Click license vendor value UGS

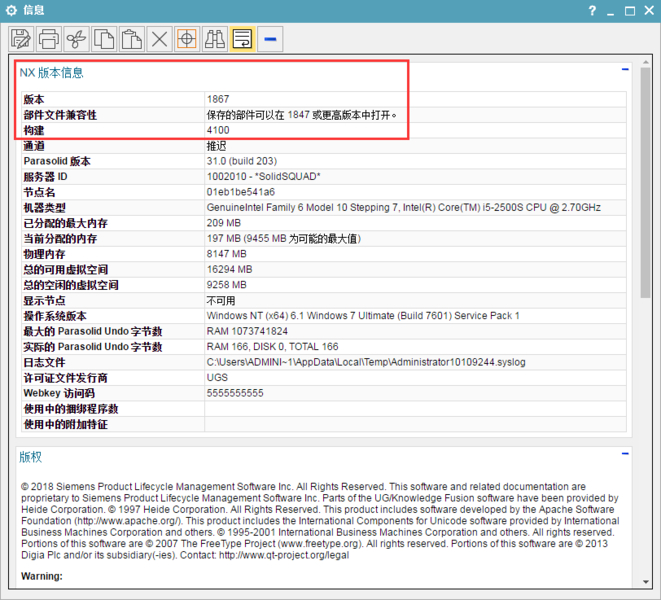(217, 377)
